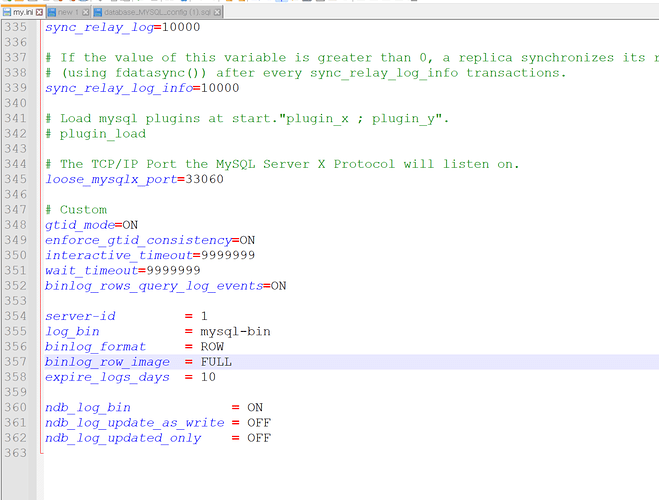Viewport: 659px width, 500px height.
Task: Click the '# Load mysql plugins at start' comment
Action: 247,118
